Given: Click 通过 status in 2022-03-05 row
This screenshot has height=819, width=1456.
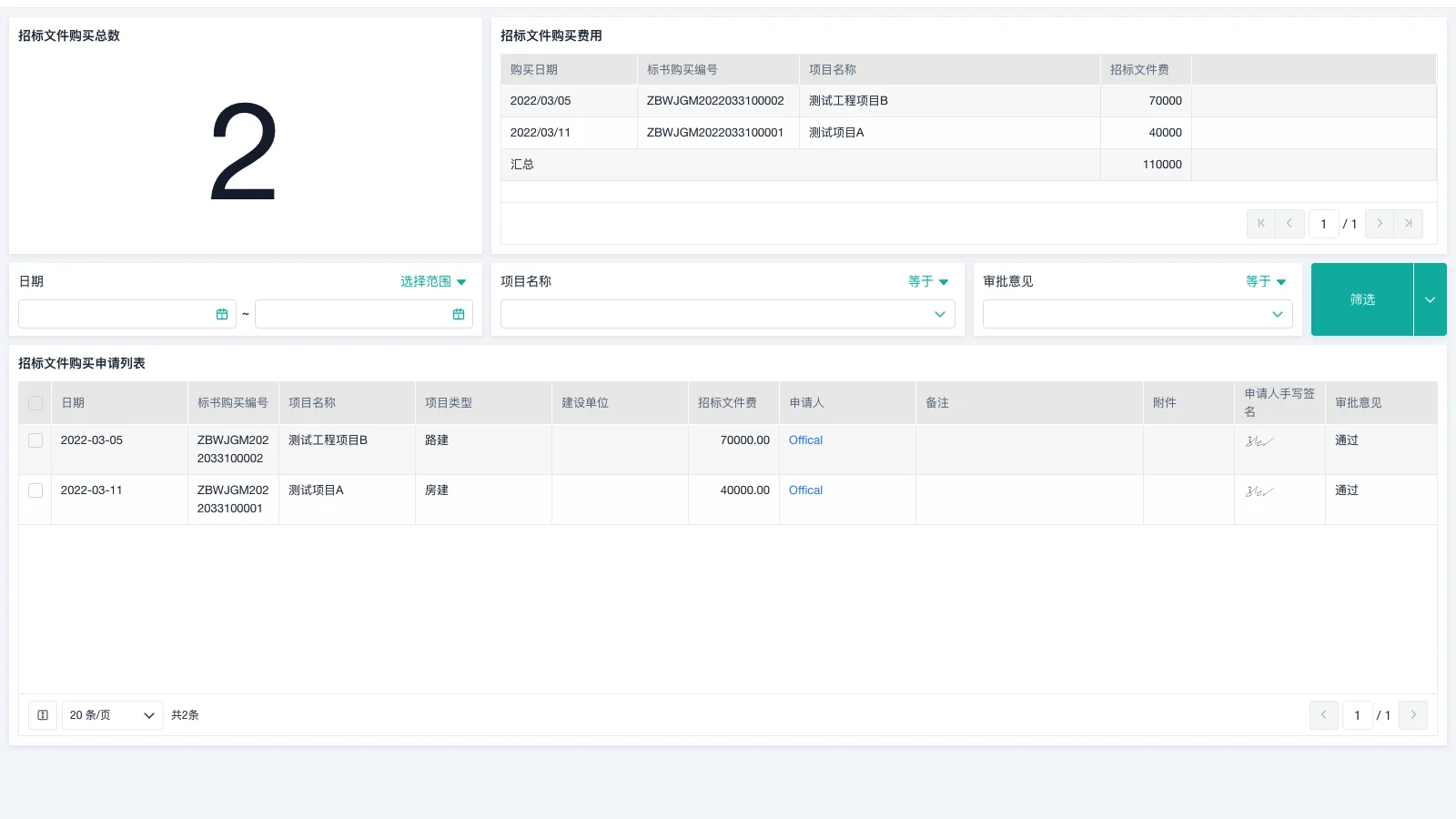Looking at the screenshot, I should [x=1347, y=440].
